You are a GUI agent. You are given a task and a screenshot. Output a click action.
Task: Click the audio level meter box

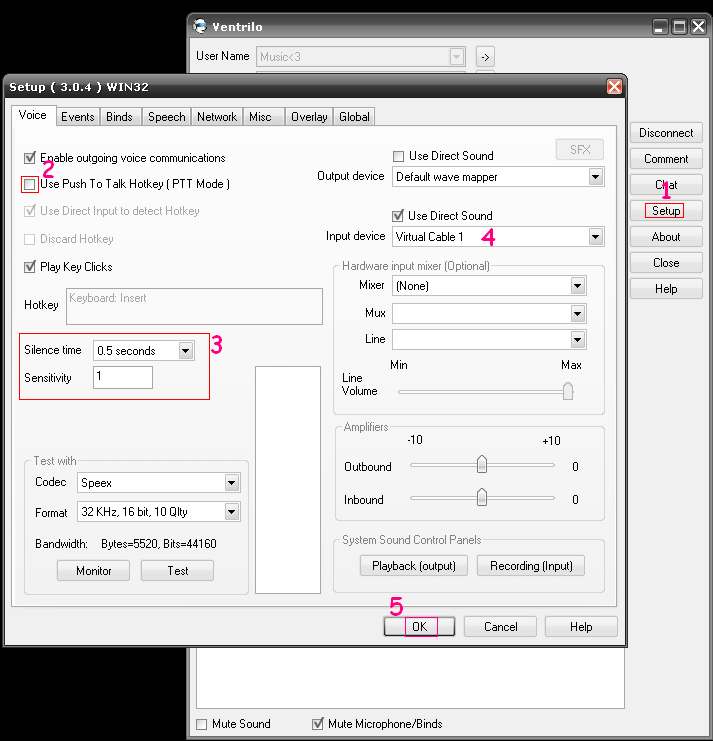[288, 480]
